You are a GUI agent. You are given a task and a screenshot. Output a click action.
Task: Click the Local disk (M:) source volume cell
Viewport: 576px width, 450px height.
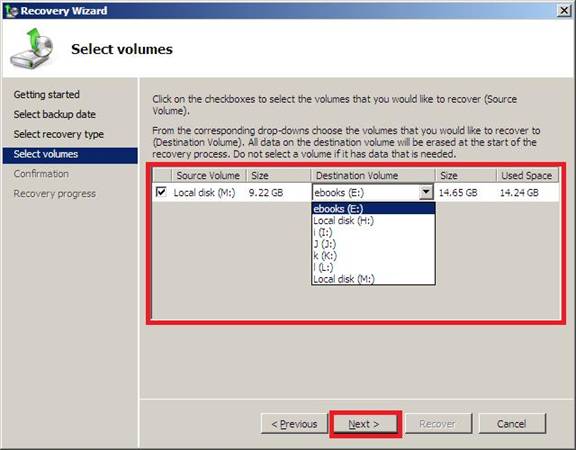tap(205, 192)
